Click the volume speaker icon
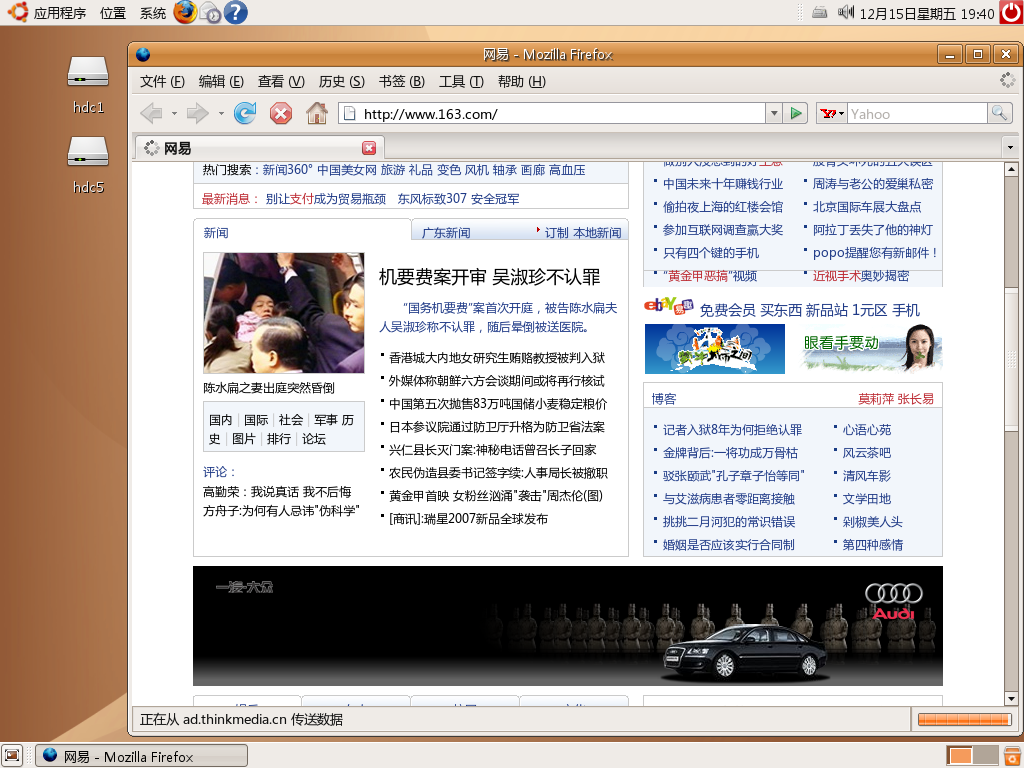The image size is (1024, 768). coord(846,12)
